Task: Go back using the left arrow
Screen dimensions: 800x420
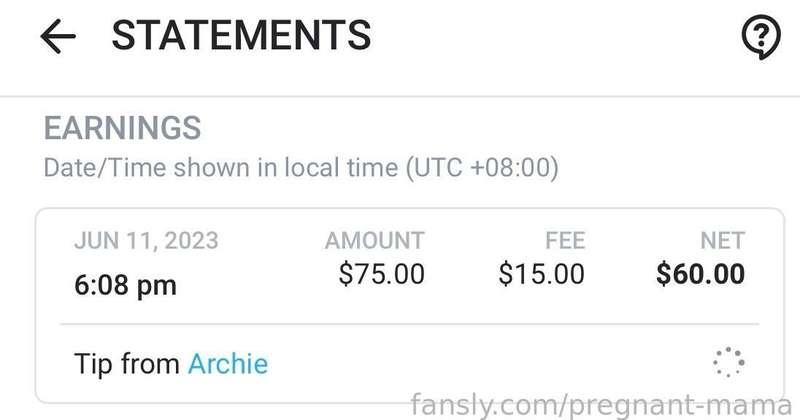Action: pos(58,36)
